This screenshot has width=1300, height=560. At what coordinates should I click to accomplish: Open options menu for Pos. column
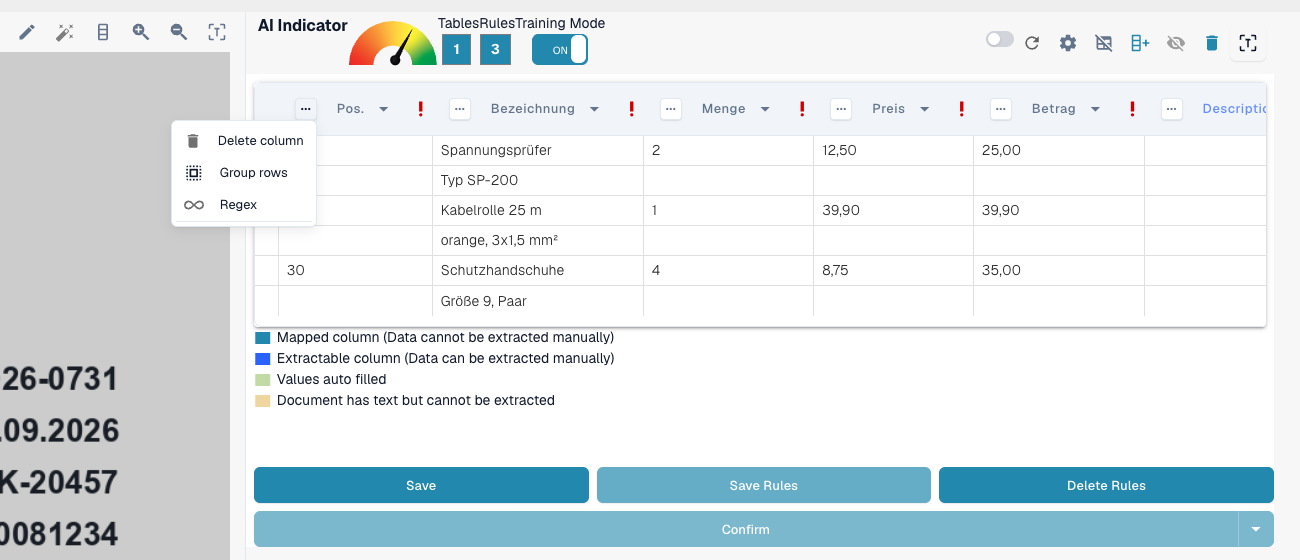tap(306, 109)
